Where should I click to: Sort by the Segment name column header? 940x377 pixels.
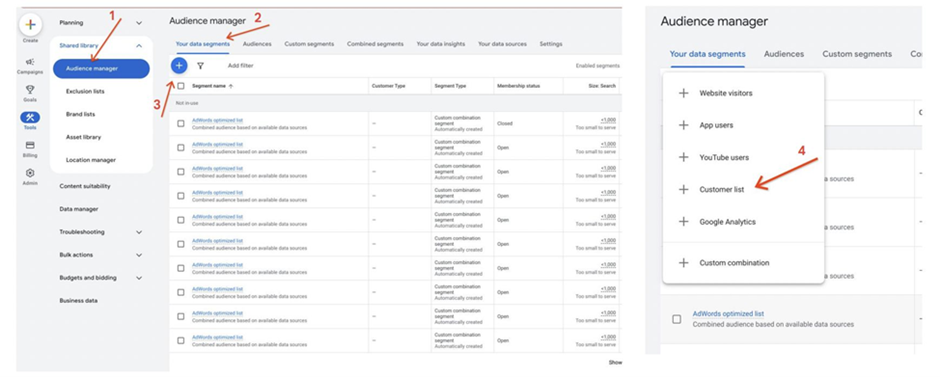point(209,86)
